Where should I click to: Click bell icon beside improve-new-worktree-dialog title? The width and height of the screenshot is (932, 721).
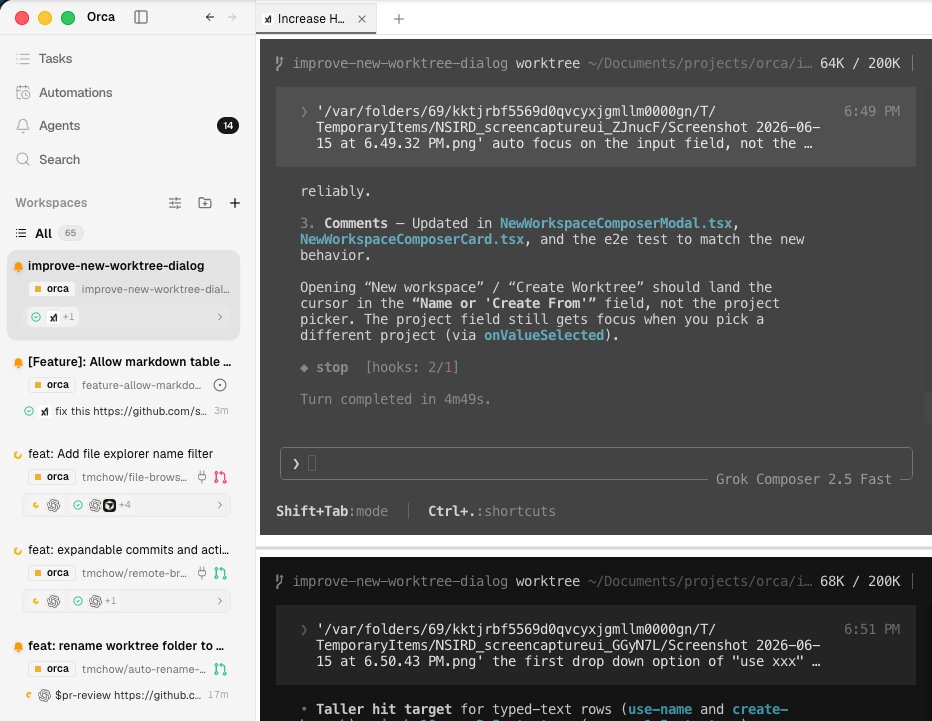[x=18, y=266]
